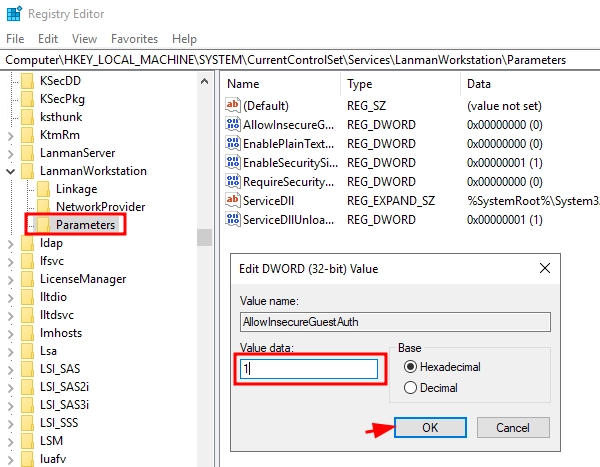This screenshot has width=600, height=467.
Task: Collapse the LanmanWorkstation tree node
Action: pyautogui.click(x=10, y=170)
